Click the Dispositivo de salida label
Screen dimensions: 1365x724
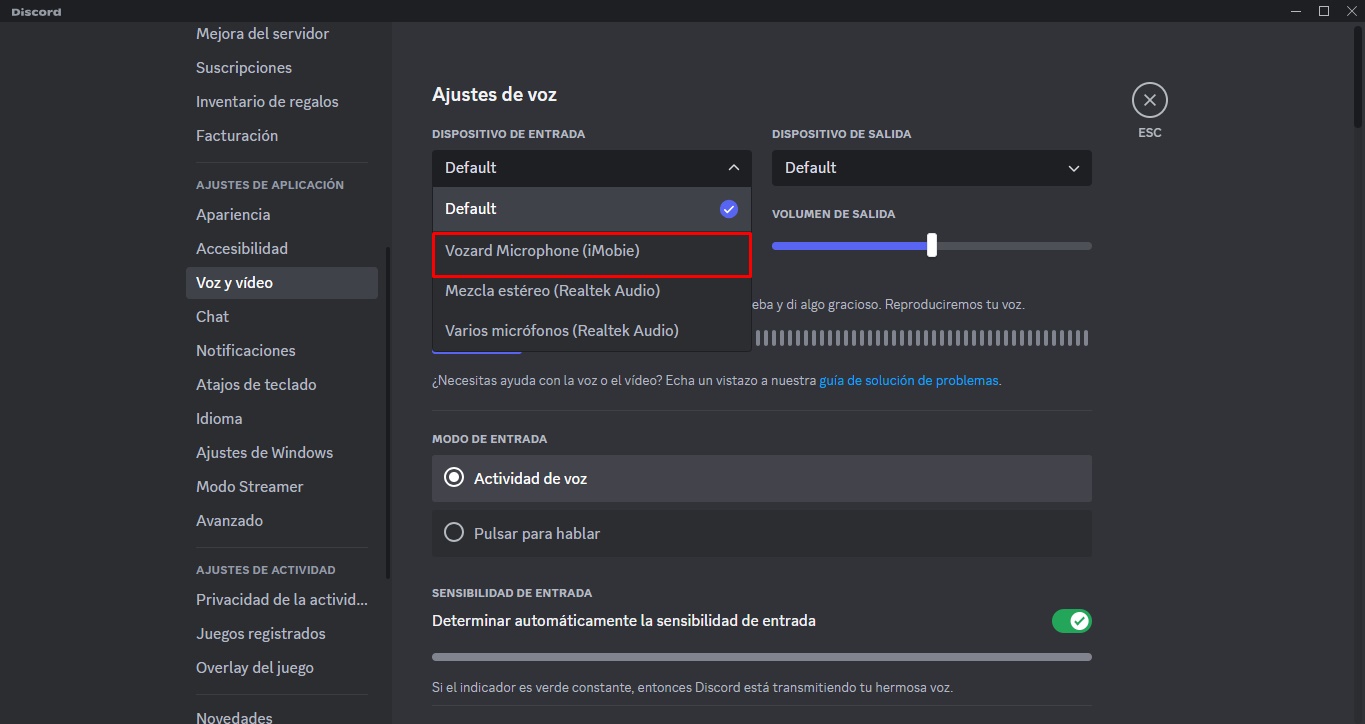tap(841, 134)
